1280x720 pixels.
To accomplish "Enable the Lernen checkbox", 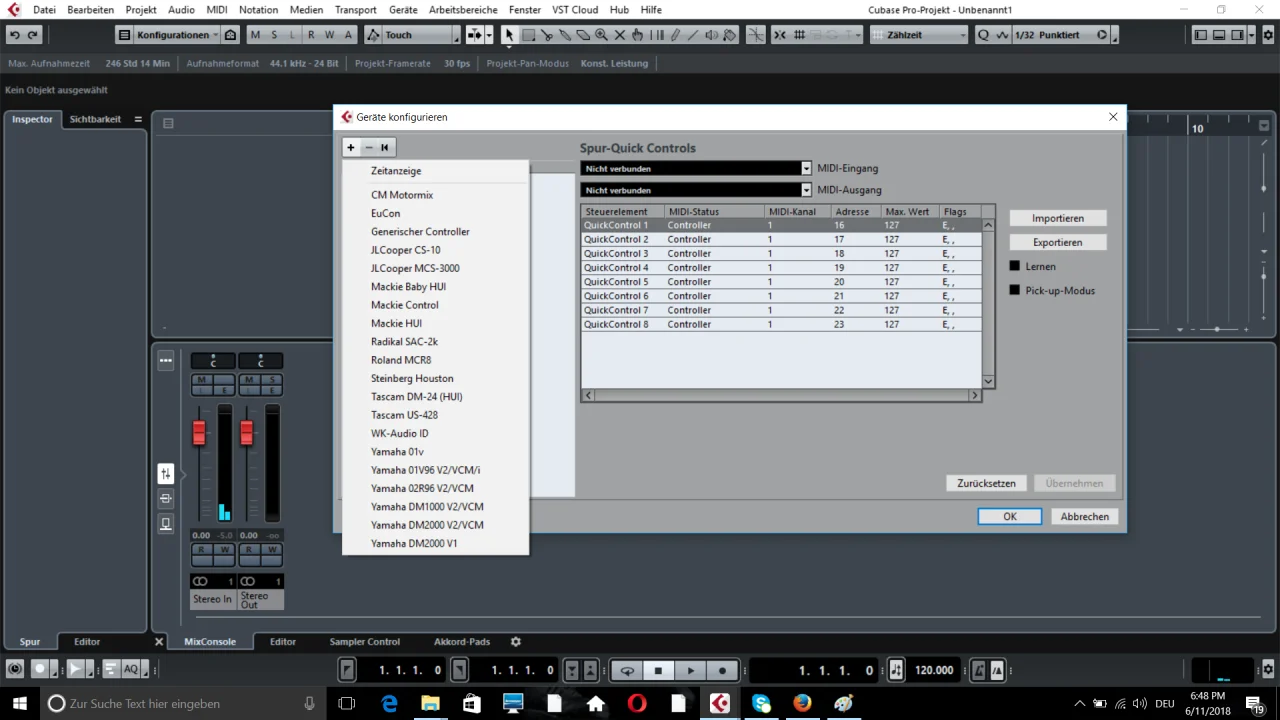I will (x=1014, y=266).
